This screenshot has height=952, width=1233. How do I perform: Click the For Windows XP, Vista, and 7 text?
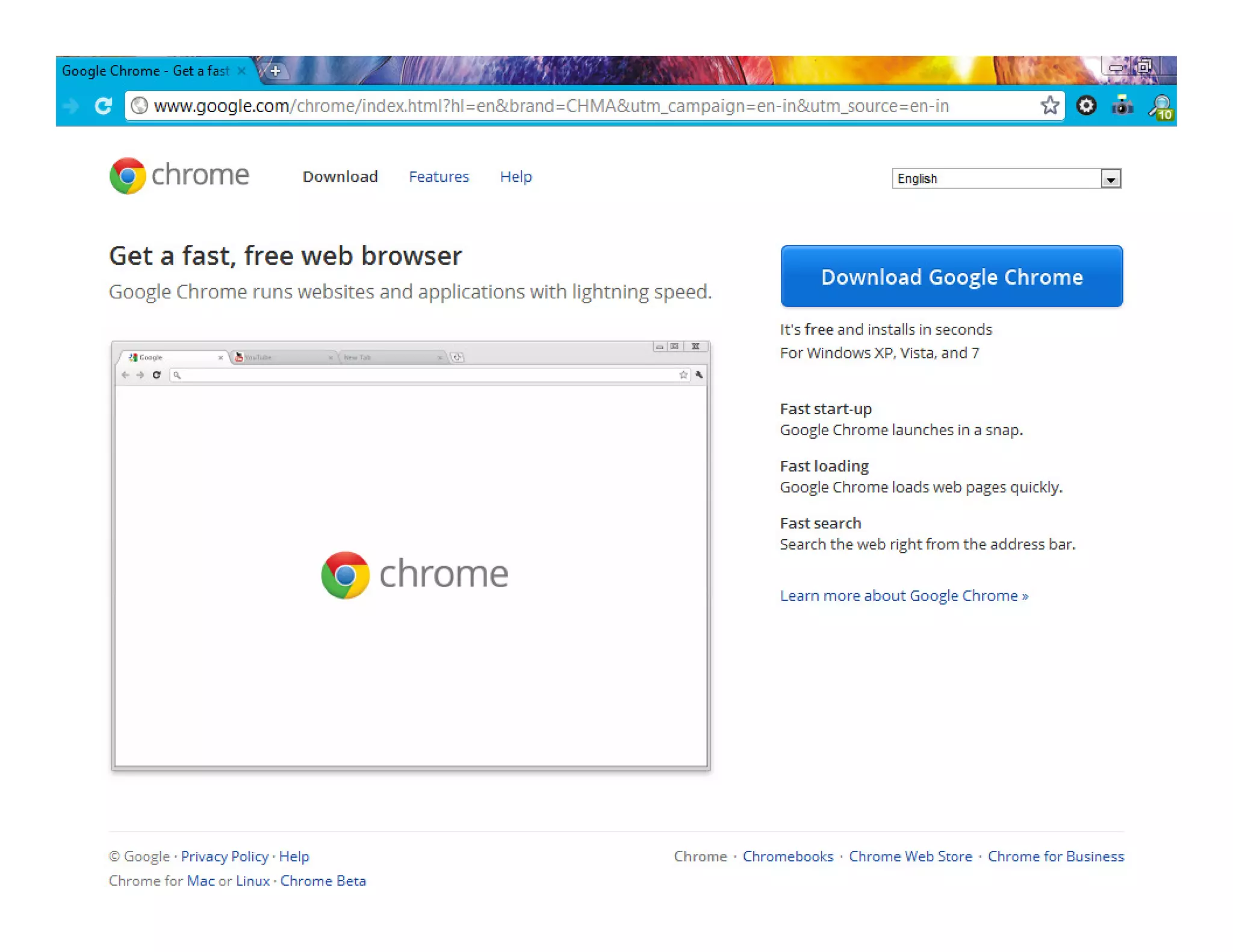[880, 353]
